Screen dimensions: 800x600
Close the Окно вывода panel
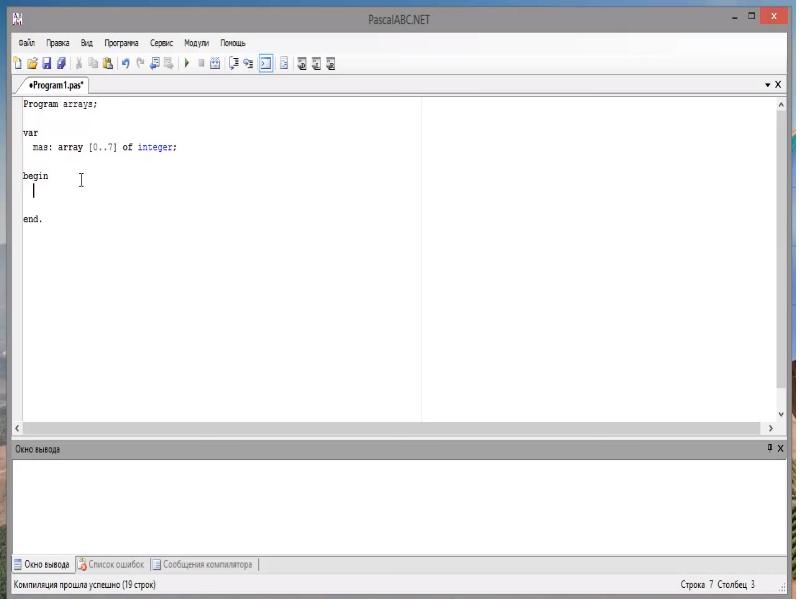click(x=780, y=448)
